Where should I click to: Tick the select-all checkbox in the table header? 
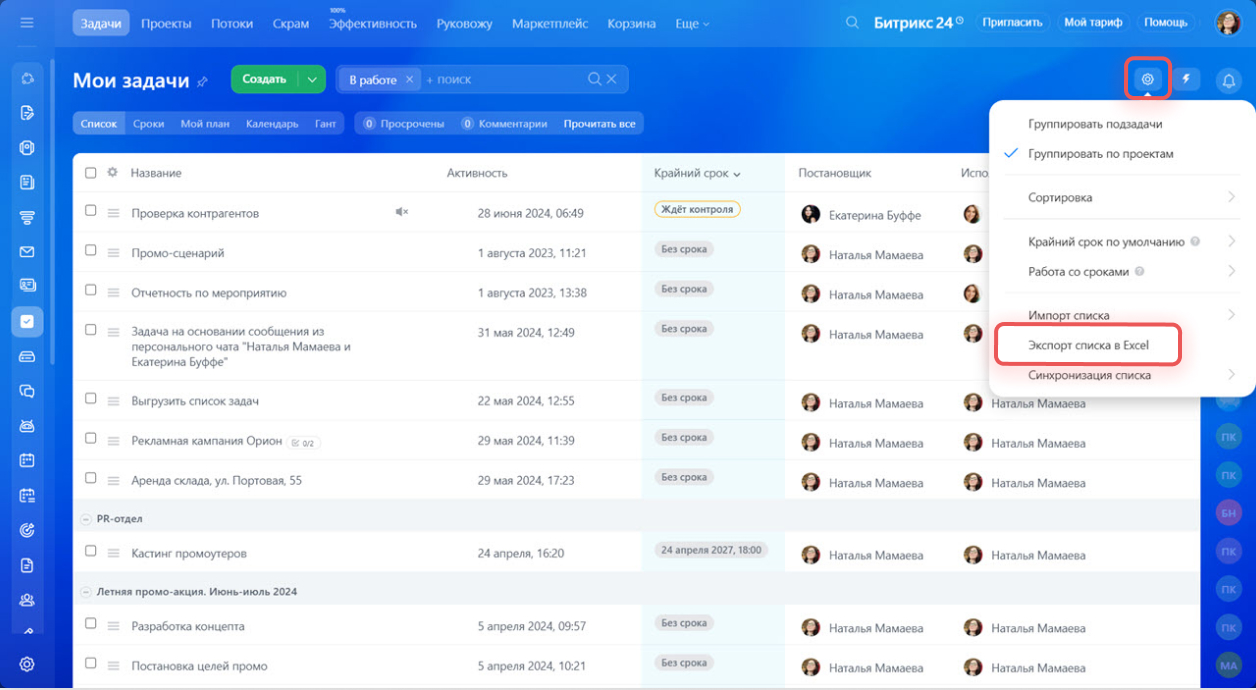click(x=91, y=173)
